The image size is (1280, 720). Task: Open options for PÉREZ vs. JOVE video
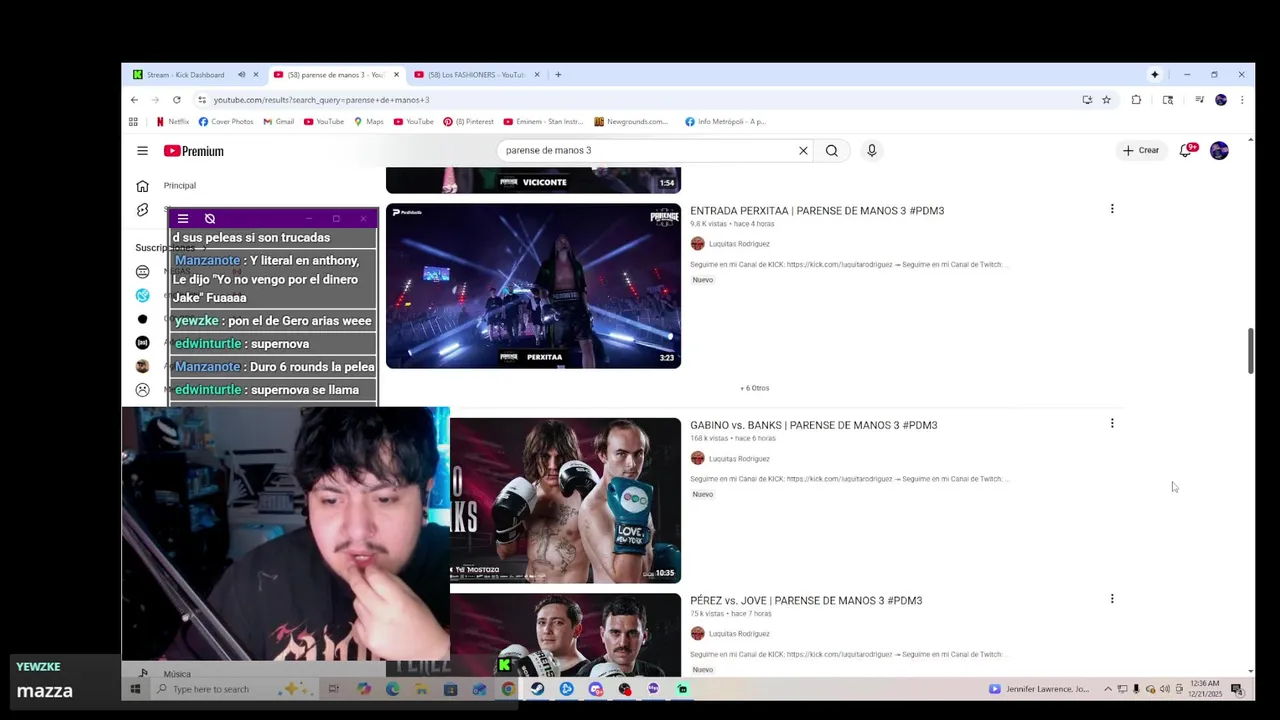pos(1112,599)
